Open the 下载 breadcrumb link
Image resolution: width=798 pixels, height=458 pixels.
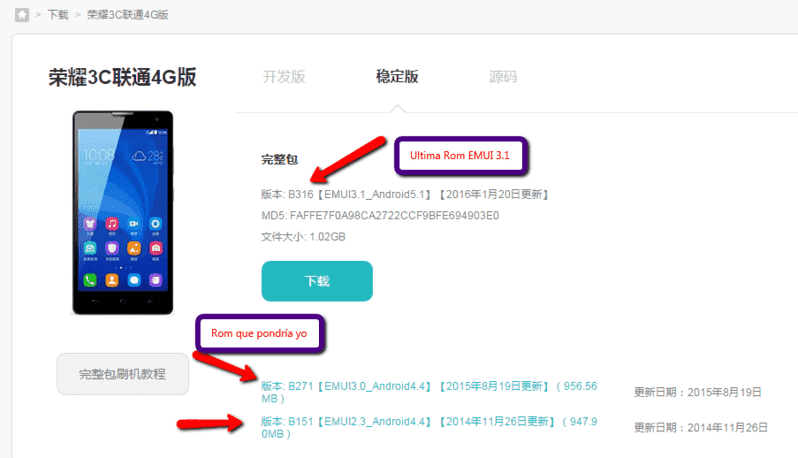(x=58, y=15)
